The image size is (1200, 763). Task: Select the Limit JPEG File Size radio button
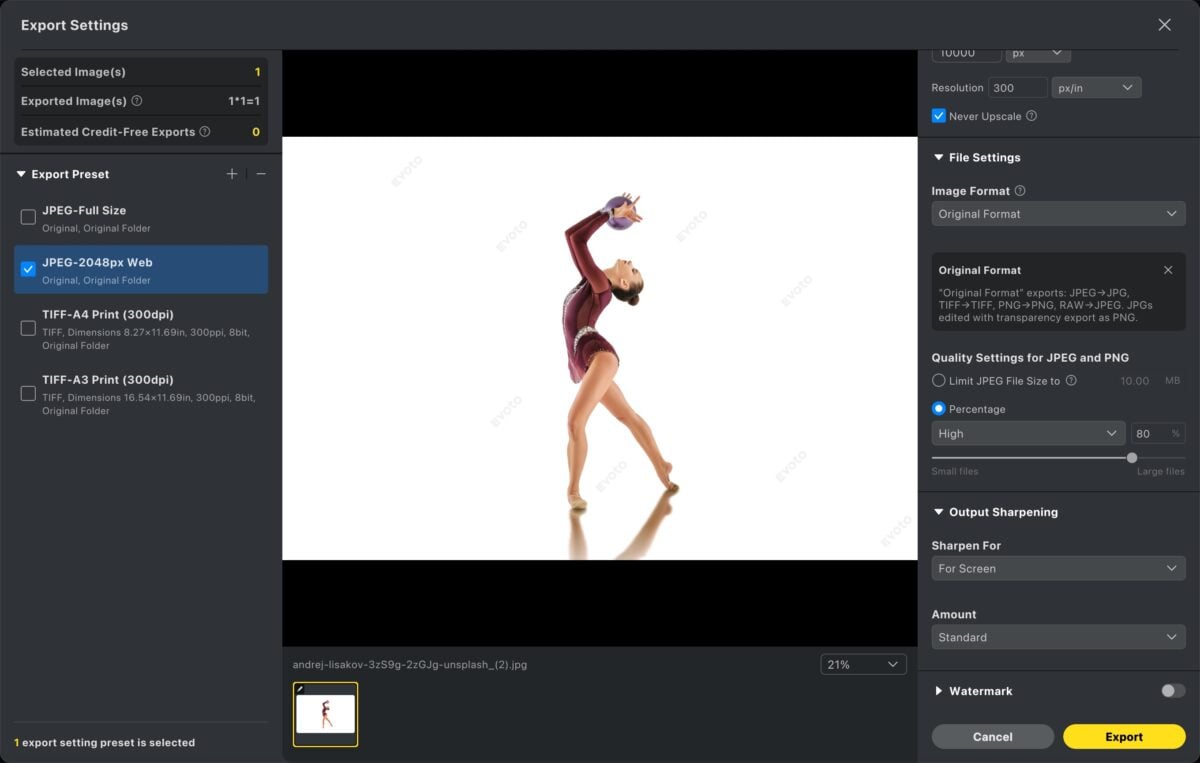pyautogui.click(x=938, y=380)
